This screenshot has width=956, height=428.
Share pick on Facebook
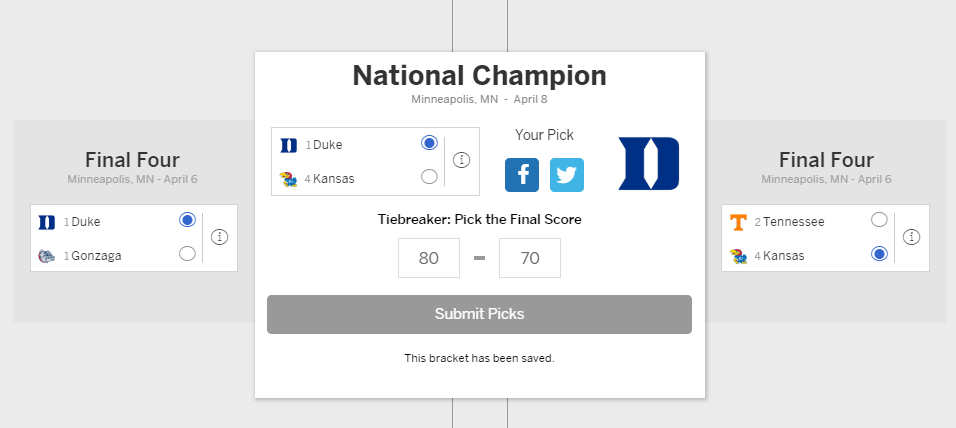pyautogui.click(x=522, y=175)
